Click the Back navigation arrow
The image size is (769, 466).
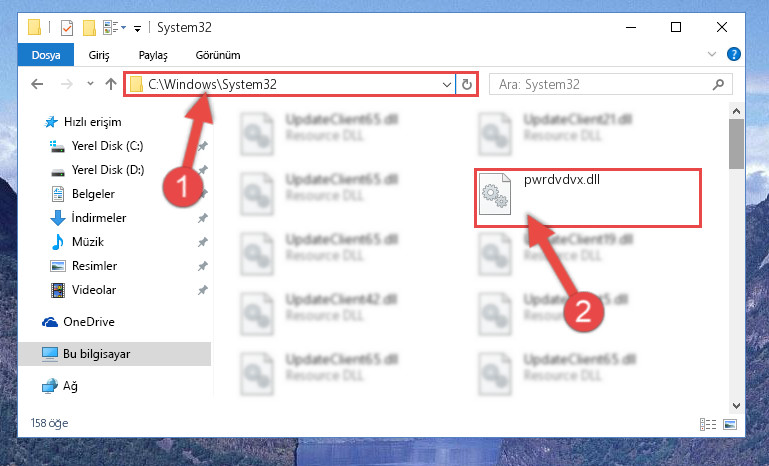click(37, 84)
